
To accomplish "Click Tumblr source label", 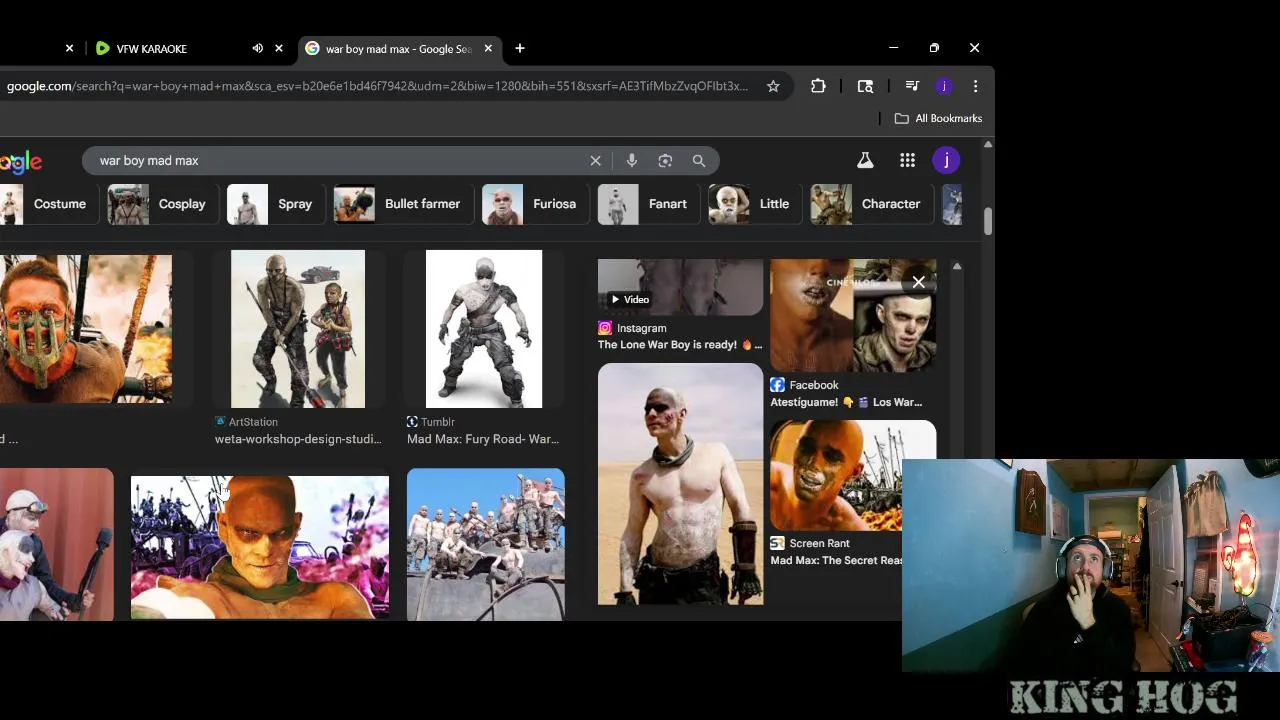I will (438, 422).
